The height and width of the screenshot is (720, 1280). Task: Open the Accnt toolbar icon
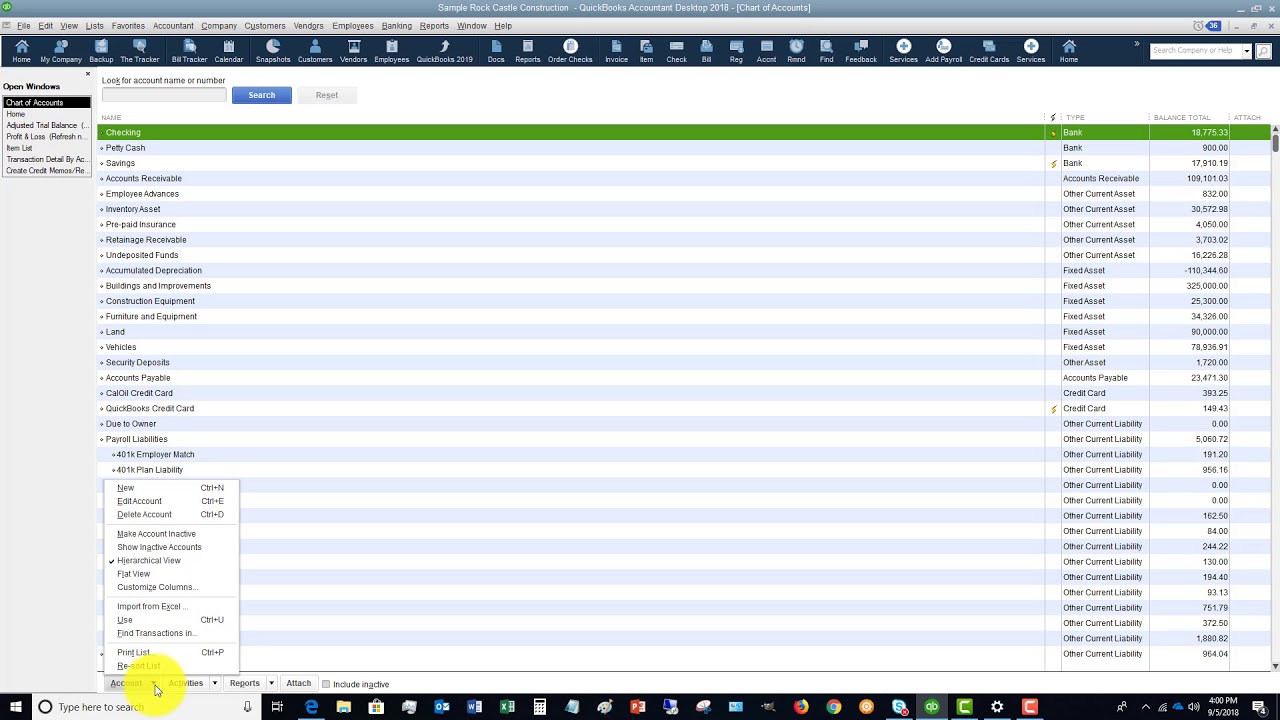[x=766, y=51]
